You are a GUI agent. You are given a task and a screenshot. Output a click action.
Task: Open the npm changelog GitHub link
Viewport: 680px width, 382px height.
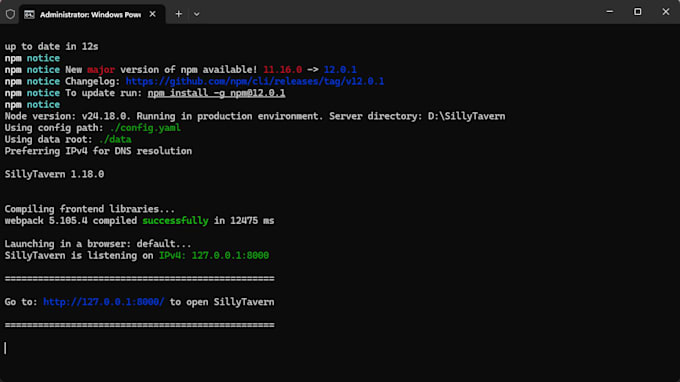coord(255,82)
